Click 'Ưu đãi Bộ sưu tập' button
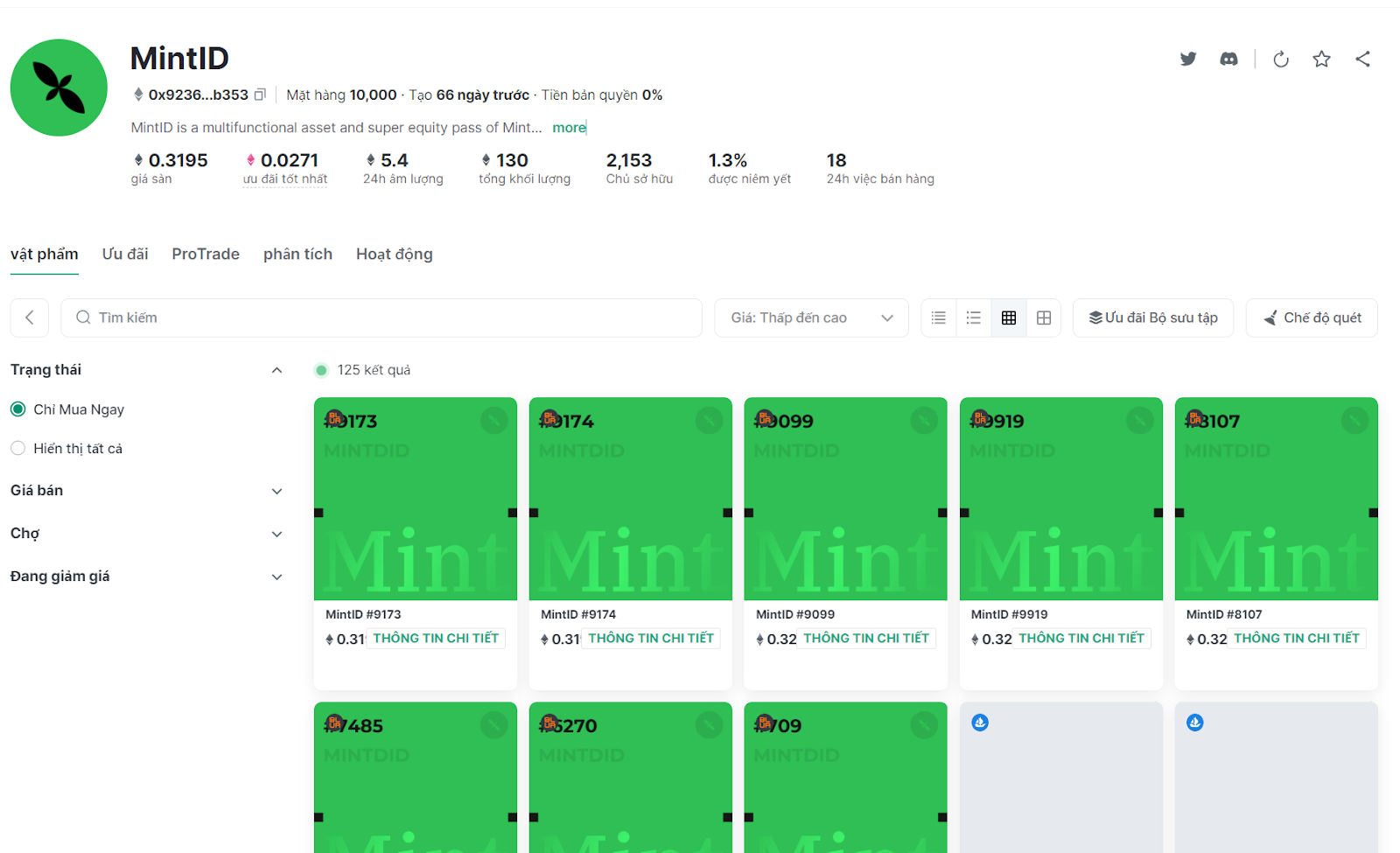The width and height of the screenshot is (1400, 853). (1153, 318)
